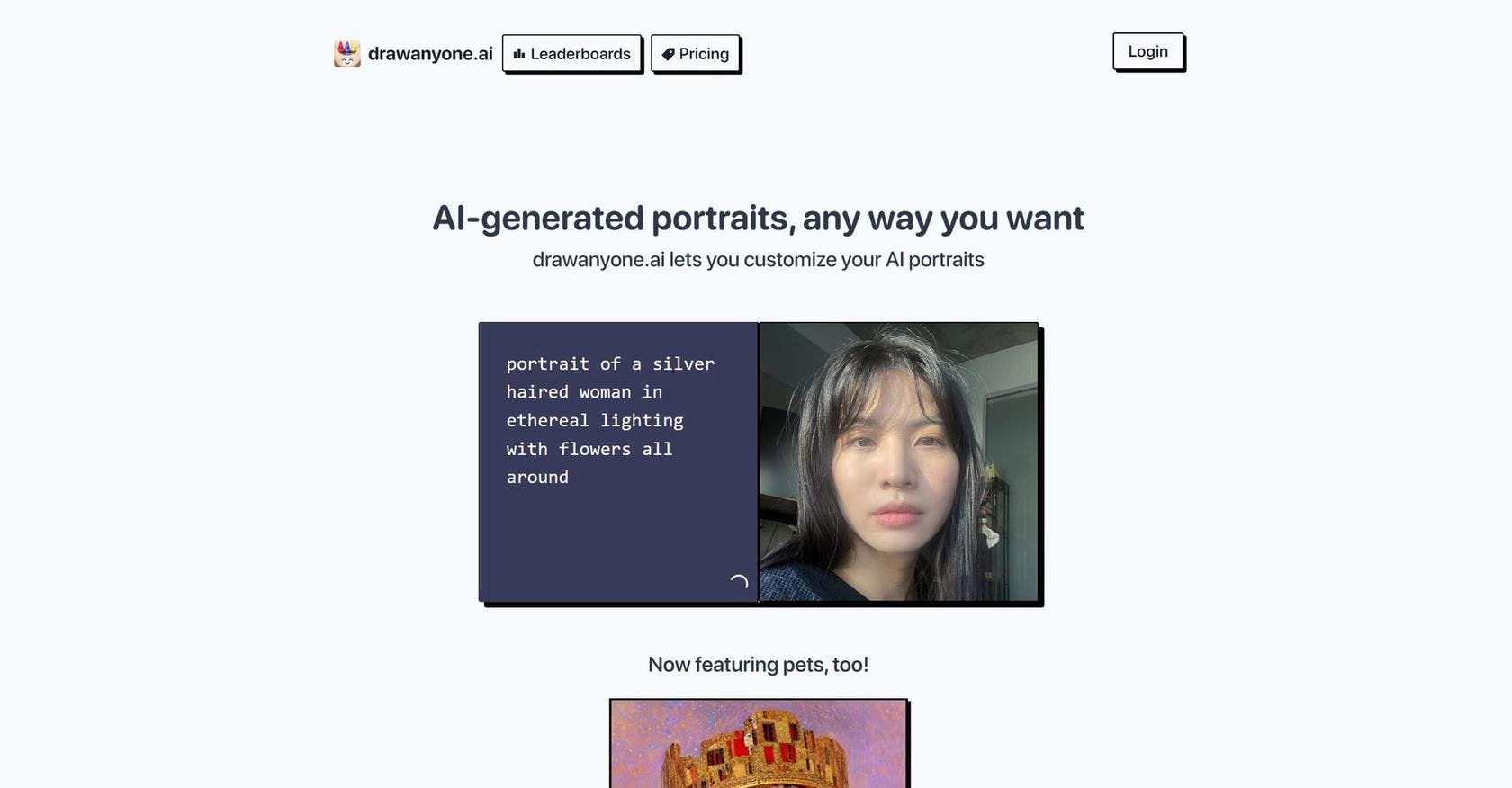Click the 'portrait of a silver' first prompt line
Screen dimensions: 1512x788
610,363
